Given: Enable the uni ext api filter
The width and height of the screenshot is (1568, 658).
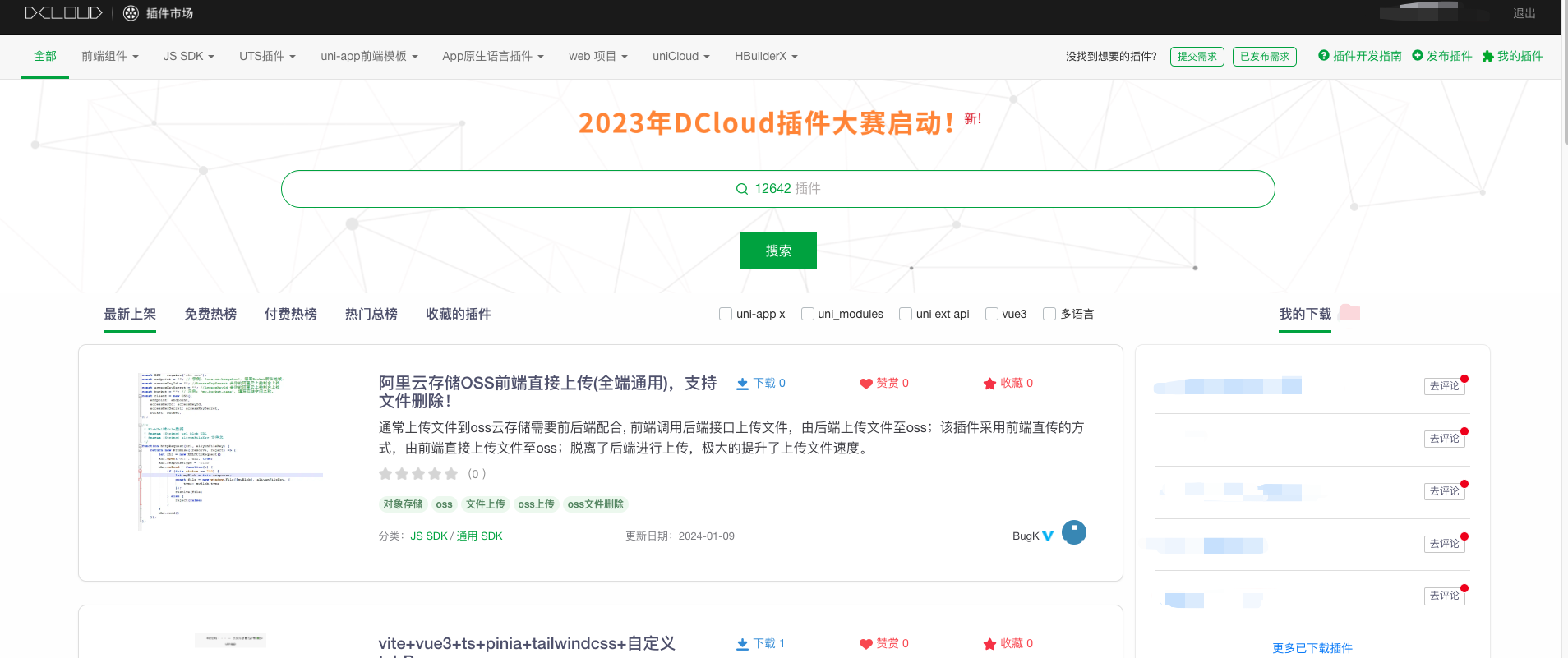Looking at the screenshot, I should tap(906, 314).
